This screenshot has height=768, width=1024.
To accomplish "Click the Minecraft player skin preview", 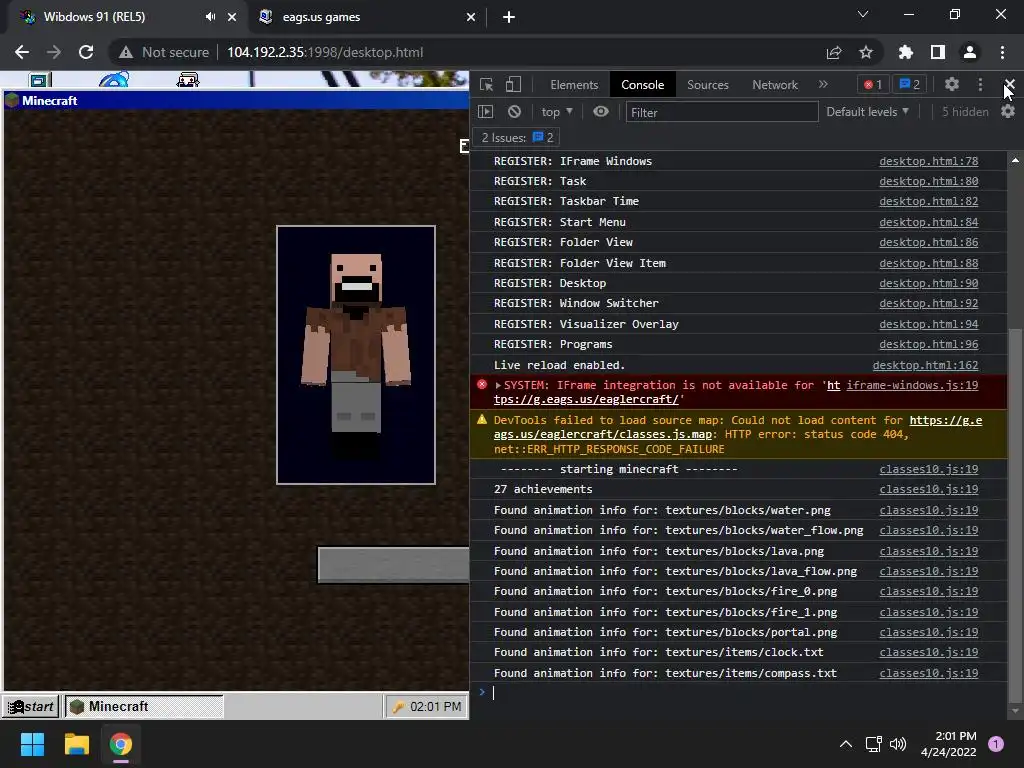I will pos(356,355).
